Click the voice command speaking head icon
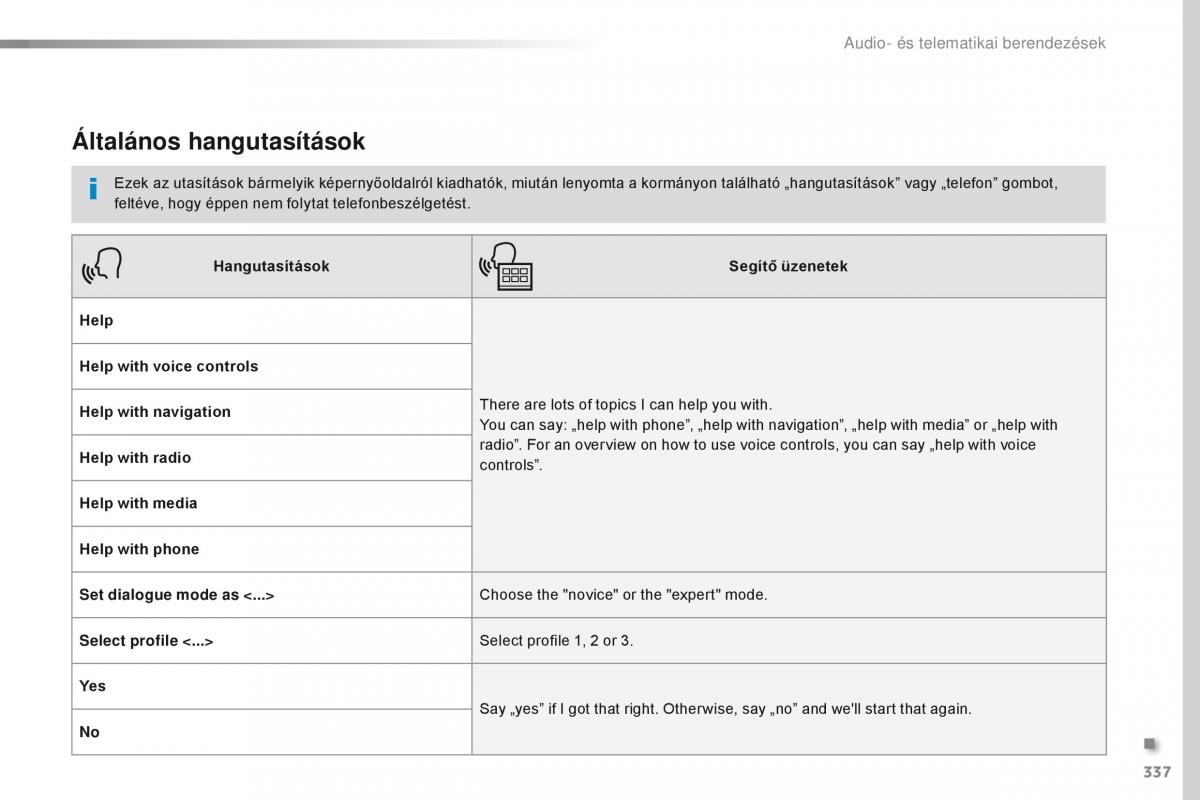 coord(101,266)
